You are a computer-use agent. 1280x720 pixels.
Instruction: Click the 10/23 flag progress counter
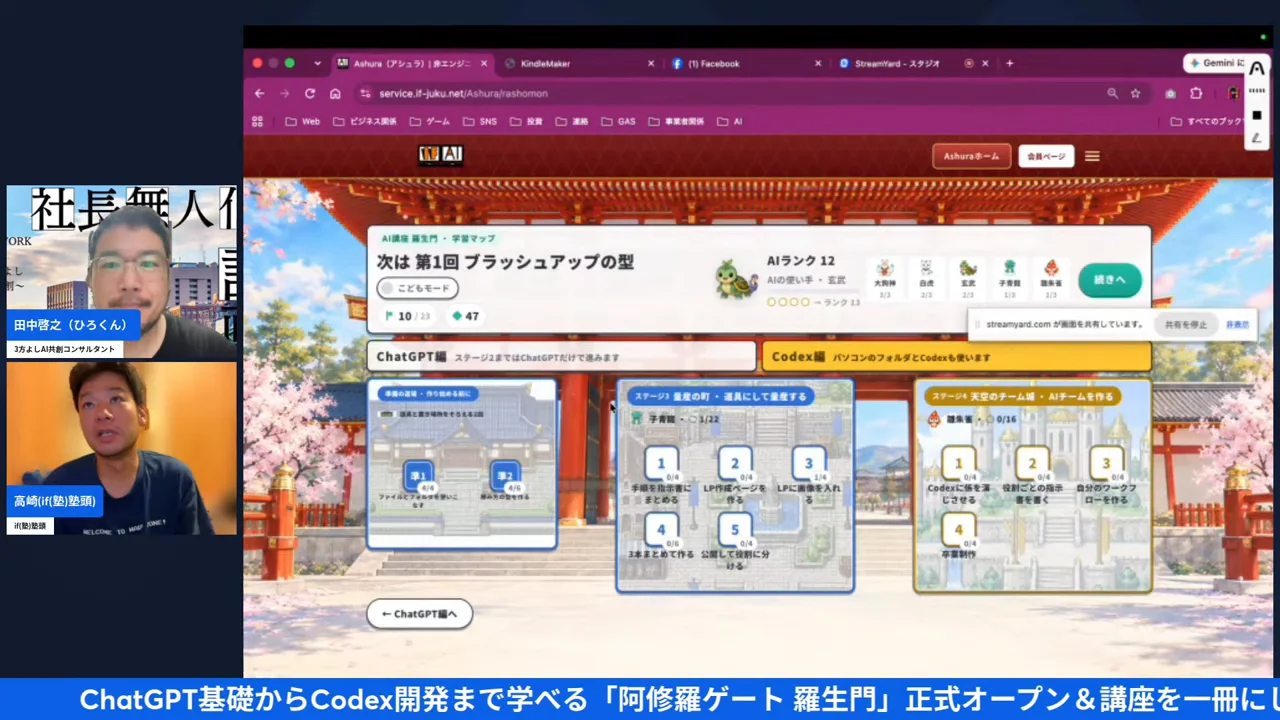[408, 316]
